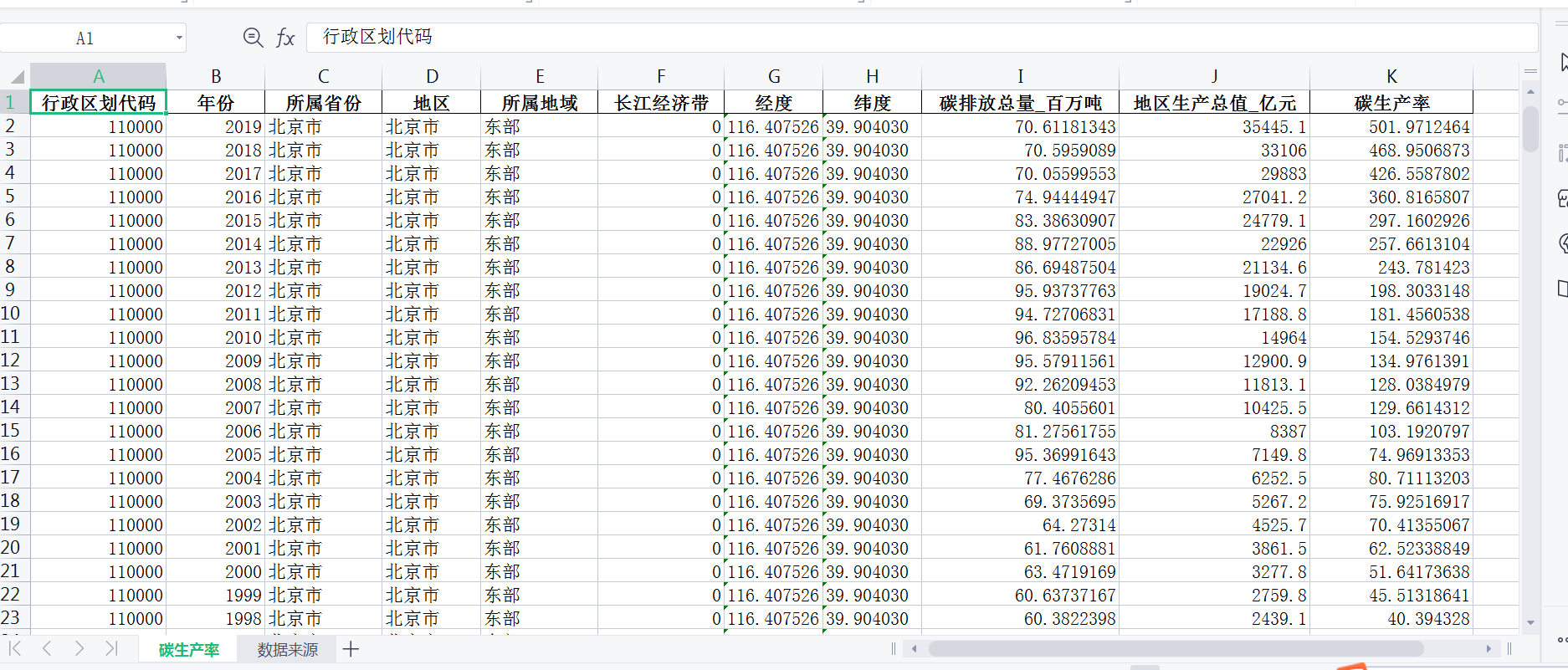1568x670 pixels.
Task: Select the year cell 2019
Action: (216, 126)
